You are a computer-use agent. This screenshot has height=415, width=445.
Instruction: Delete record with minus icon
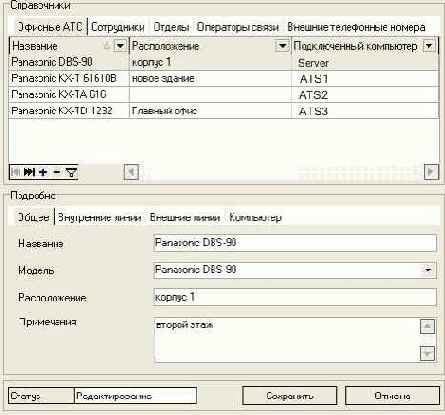tap(57, 172)
